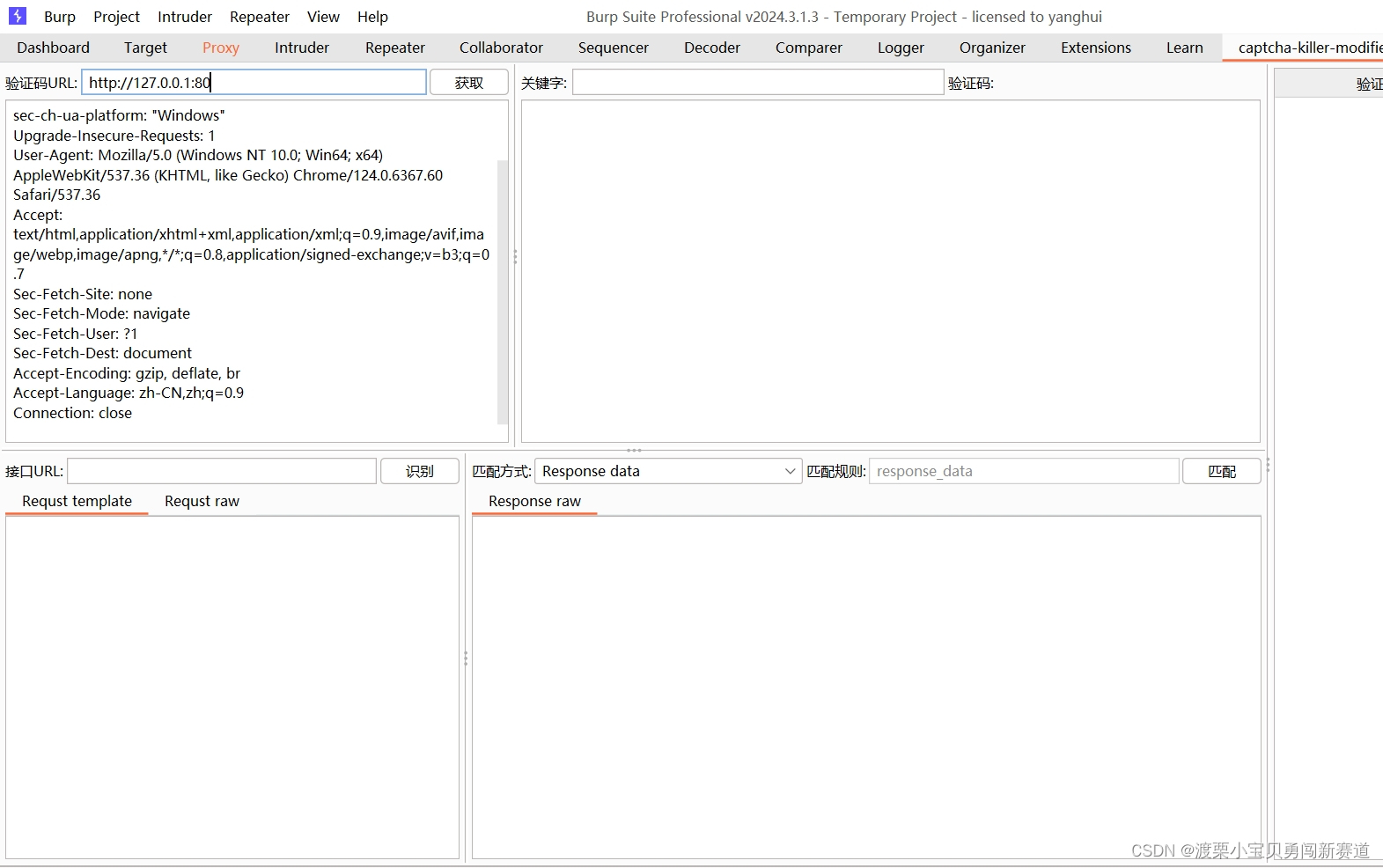The width and height of the screenshot is (1383, 868).
Task: Open the View menu
Action: pos(323,17)
